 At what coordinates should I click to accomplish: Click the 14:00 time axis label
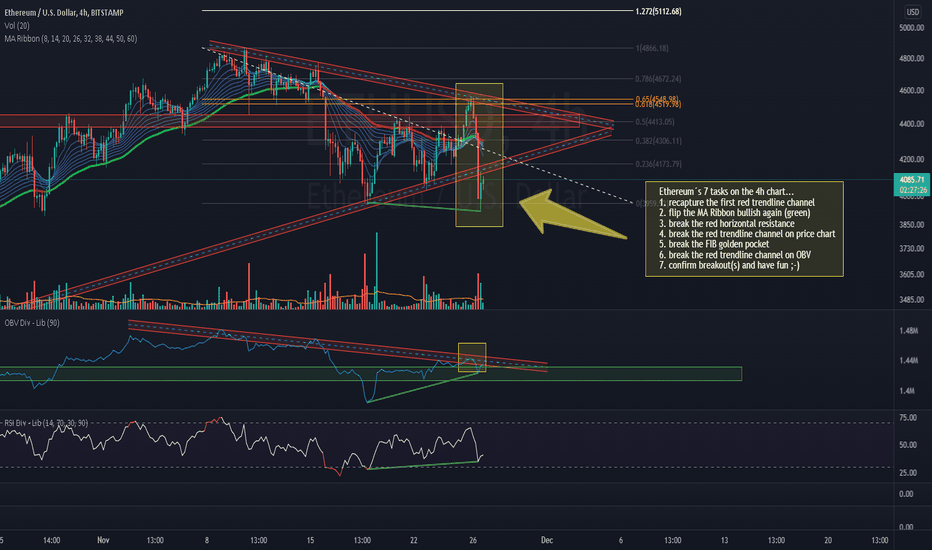52,540
